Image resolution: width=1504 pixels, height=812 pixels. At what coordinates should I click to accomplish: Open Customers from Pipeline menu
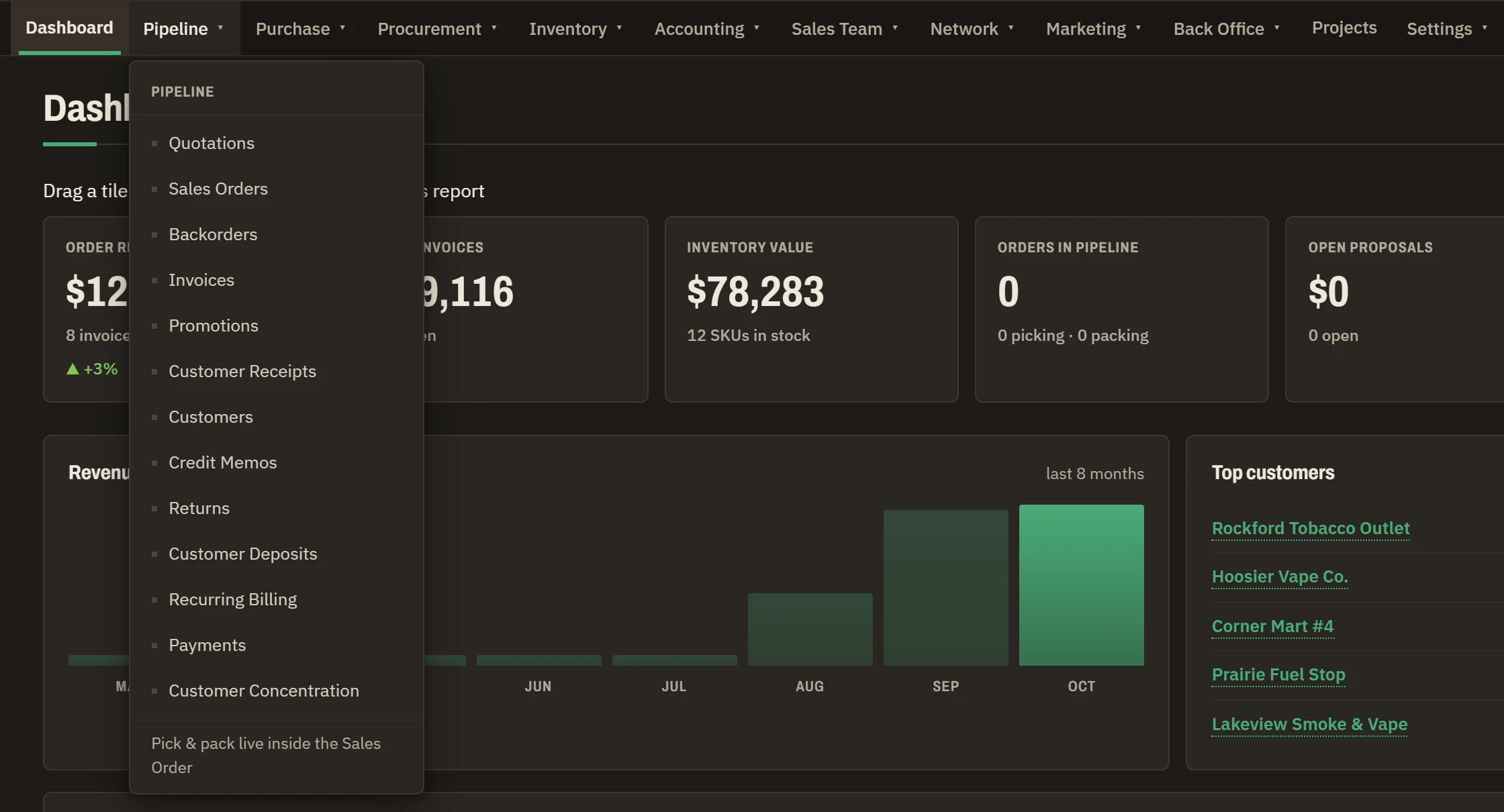276,417
